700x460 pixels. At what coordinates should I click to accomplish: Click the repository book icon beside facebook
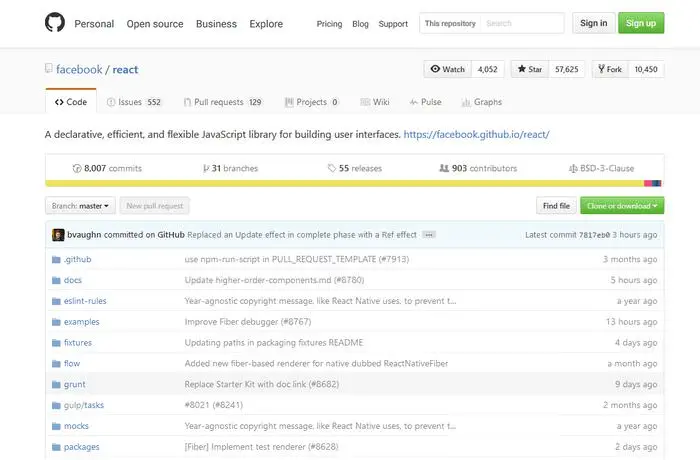(x=49, y=68)
